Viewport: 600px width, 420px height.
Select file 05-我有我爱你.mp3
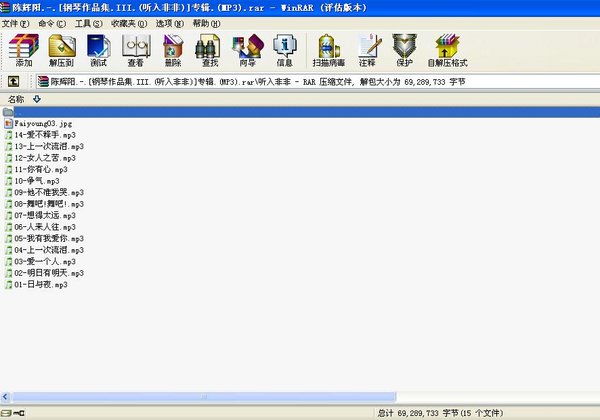[x=49, y=238]
